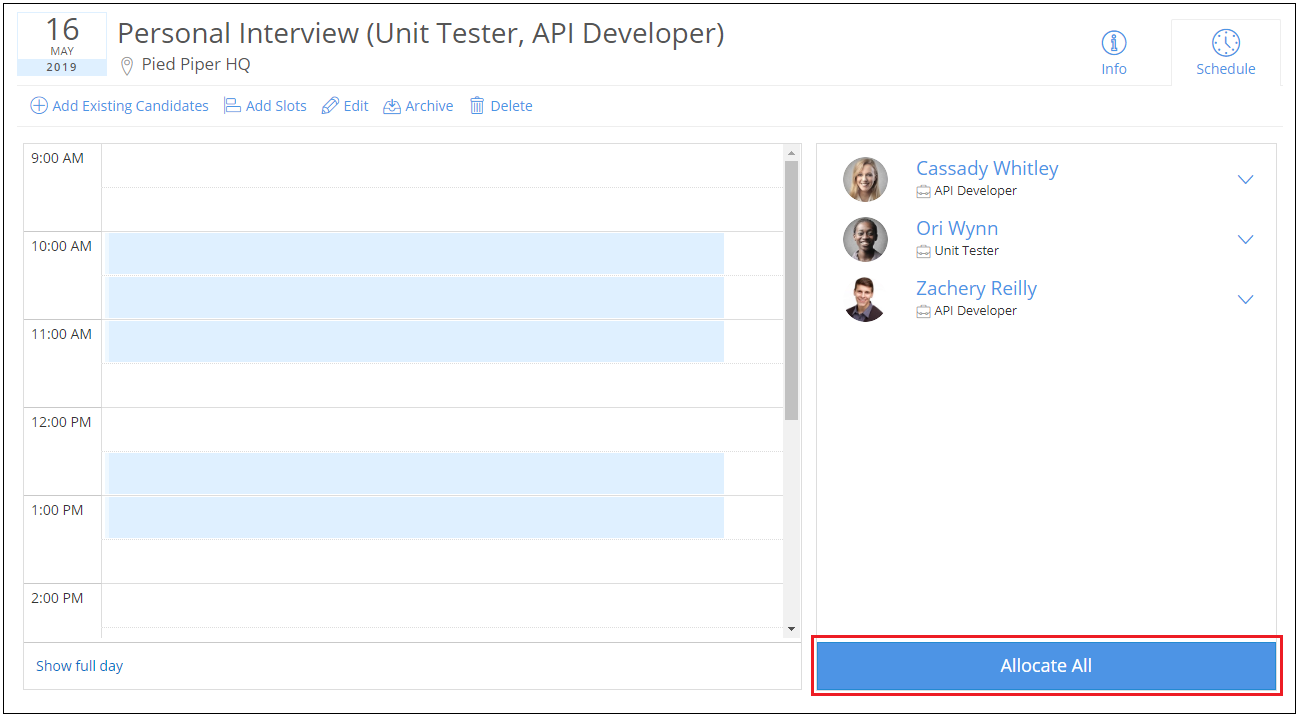Image resolution: width=1299 pixels, height=717 pixels.
Task: Click Ori Wynn's profile photo
Action: (x=865, y=240)
